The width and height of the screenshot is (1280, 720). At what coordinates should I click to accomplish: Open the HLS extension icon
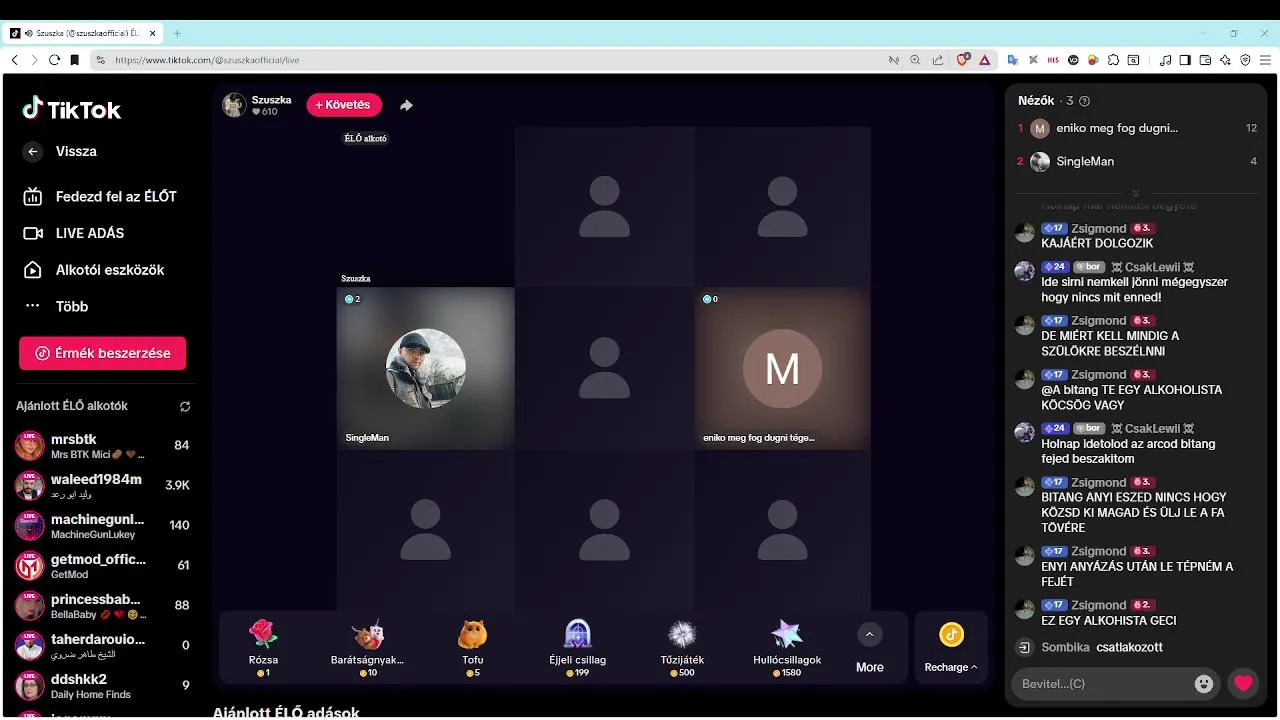pos(1053,60)
